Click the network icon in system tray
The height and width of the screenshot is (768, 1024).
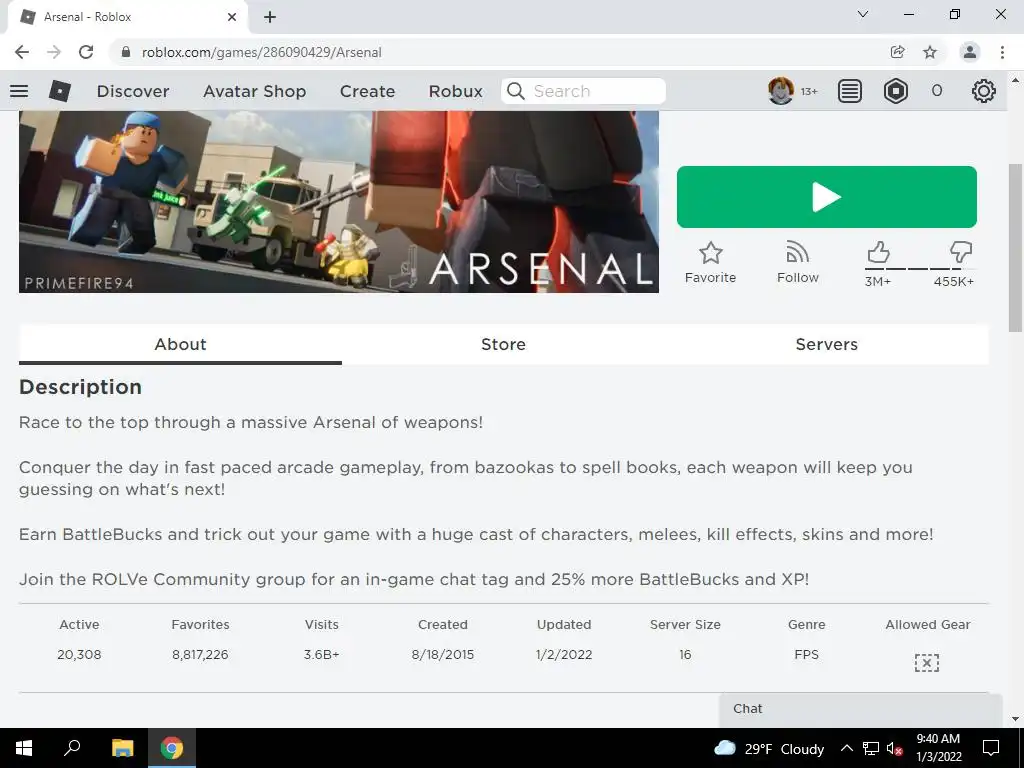tap(871, 748)
